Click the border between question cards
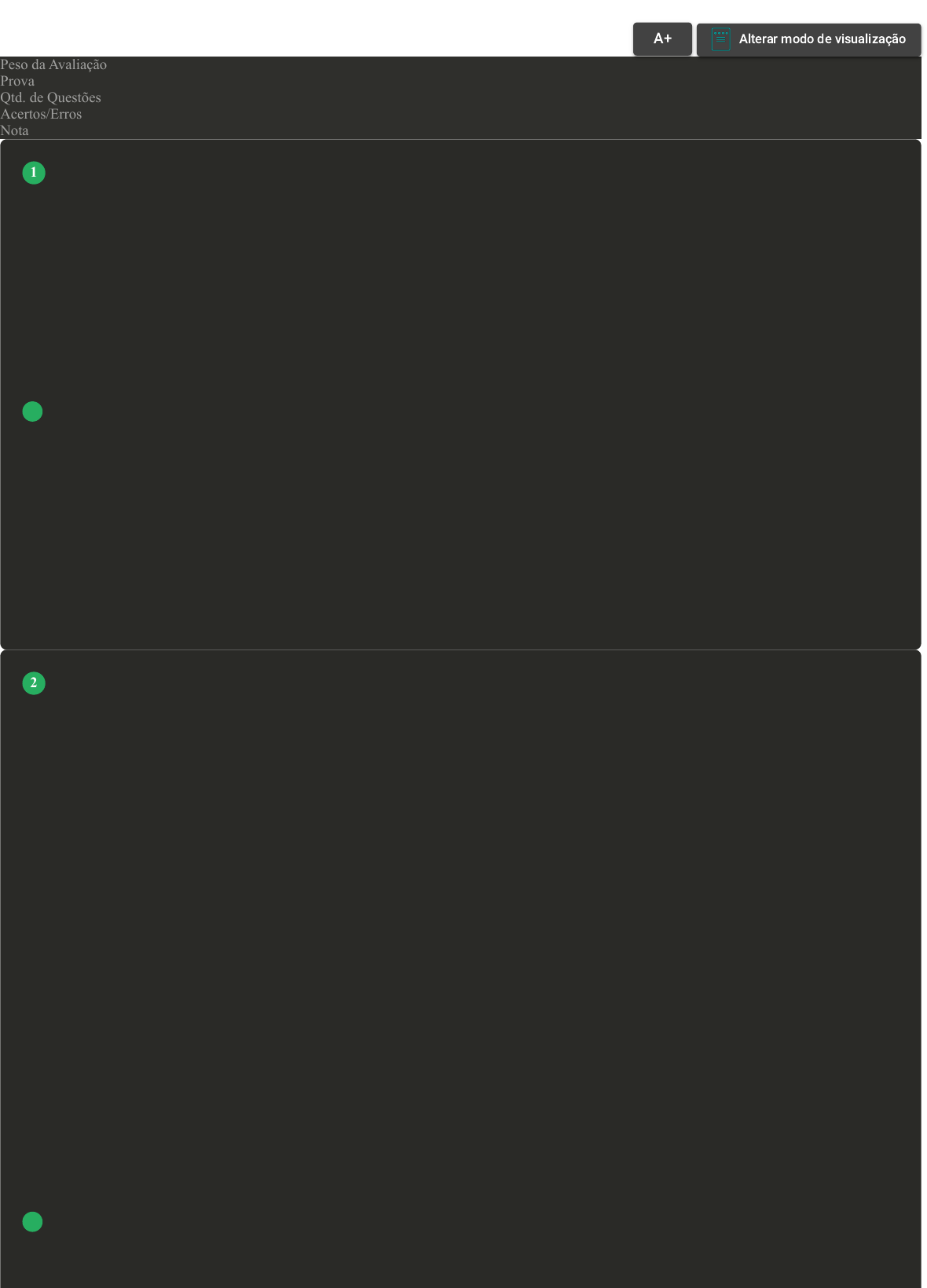927x1288 pixels. [x=460, y=649]
